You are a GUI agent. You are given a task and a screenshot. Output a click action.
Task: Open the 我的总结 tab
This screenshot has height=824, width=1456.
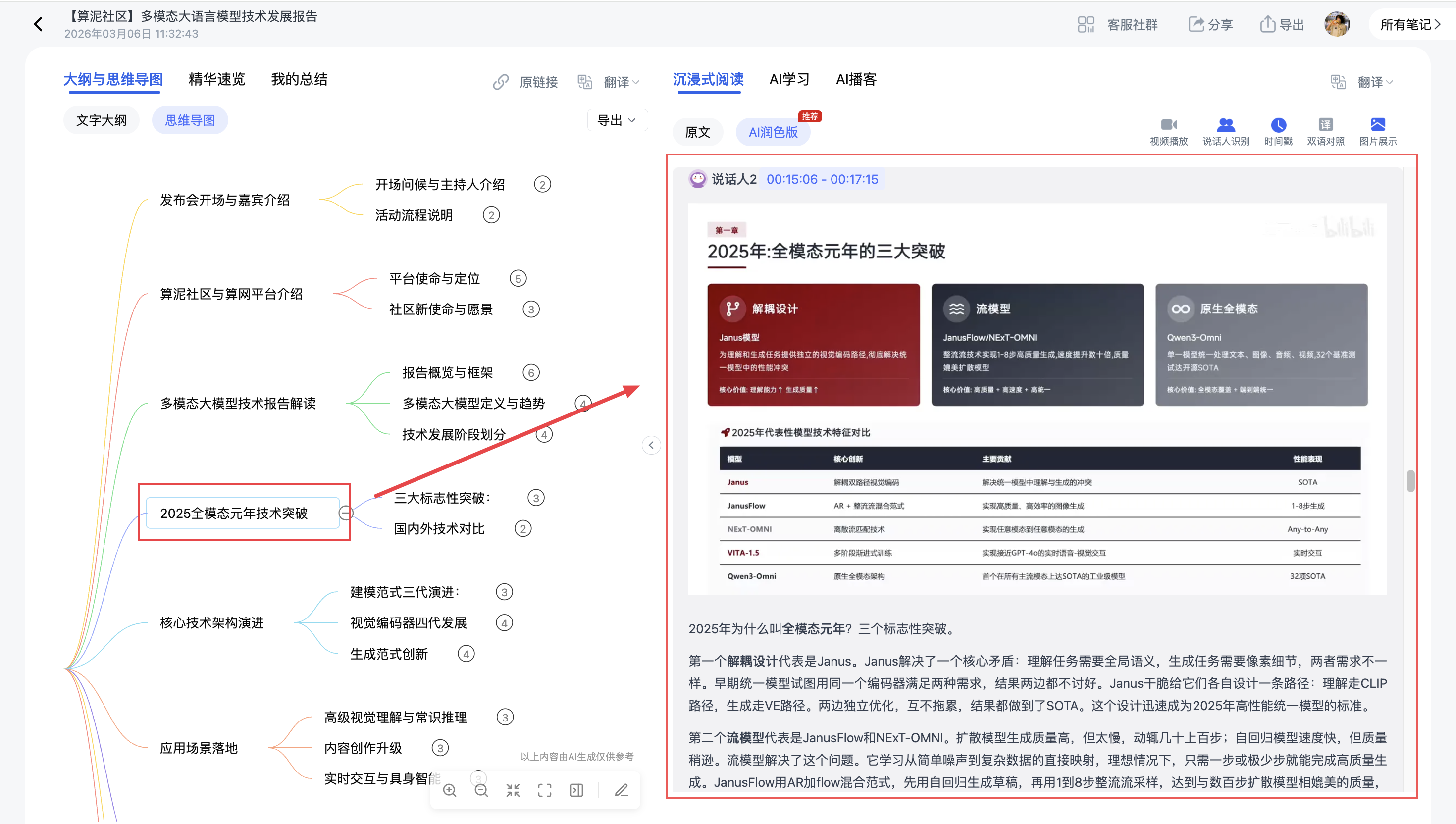(x=299, y=79)
